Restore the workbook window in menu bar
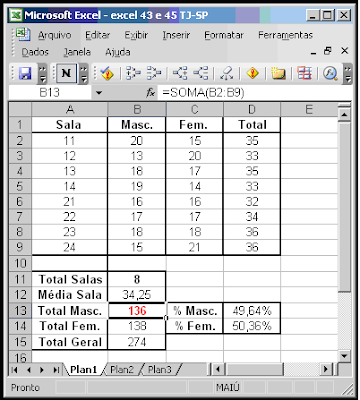 (x=328, y=51)
